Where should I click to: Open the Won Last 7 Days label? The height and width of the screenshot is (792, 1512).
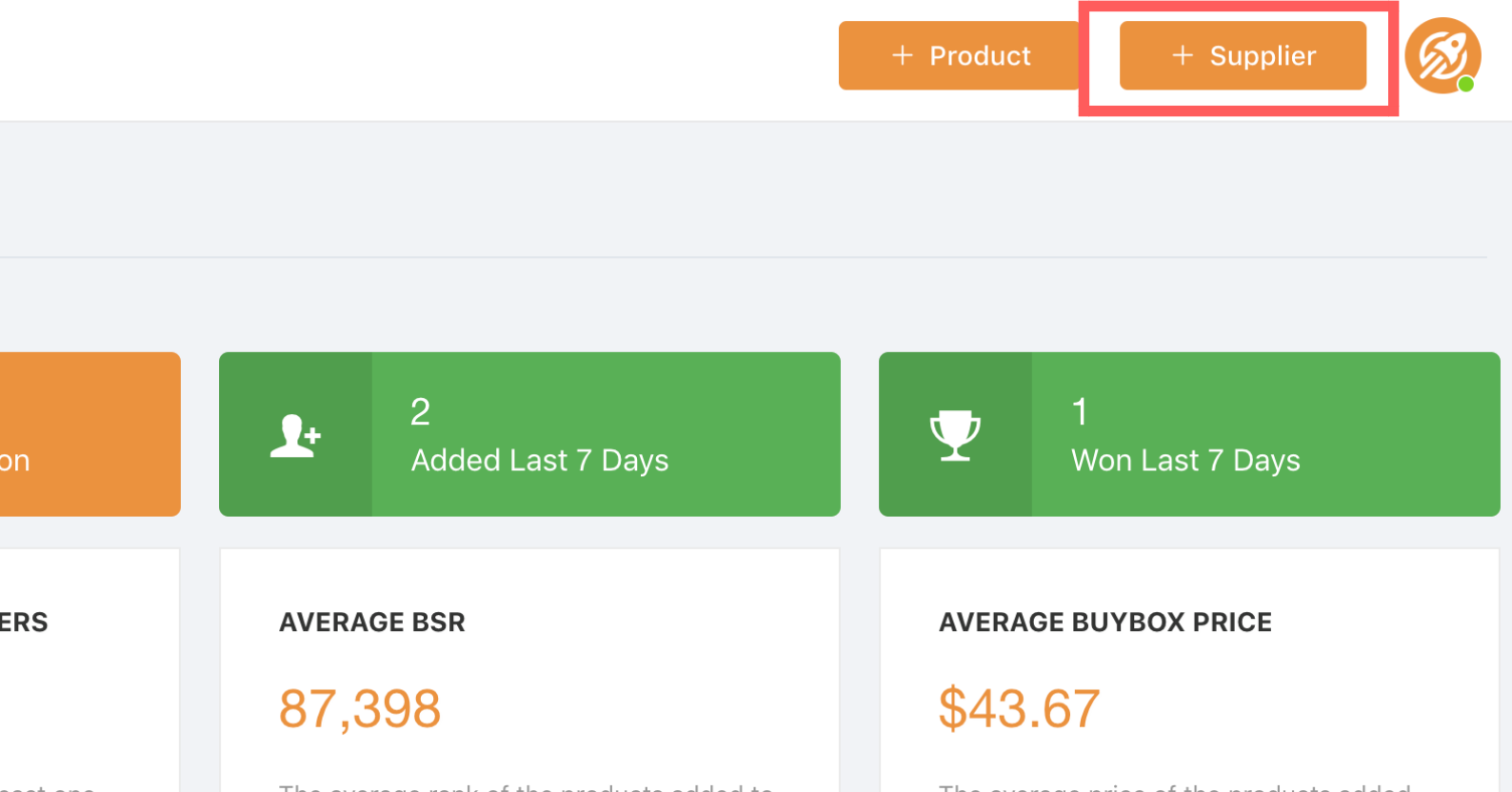point(1184,461)
